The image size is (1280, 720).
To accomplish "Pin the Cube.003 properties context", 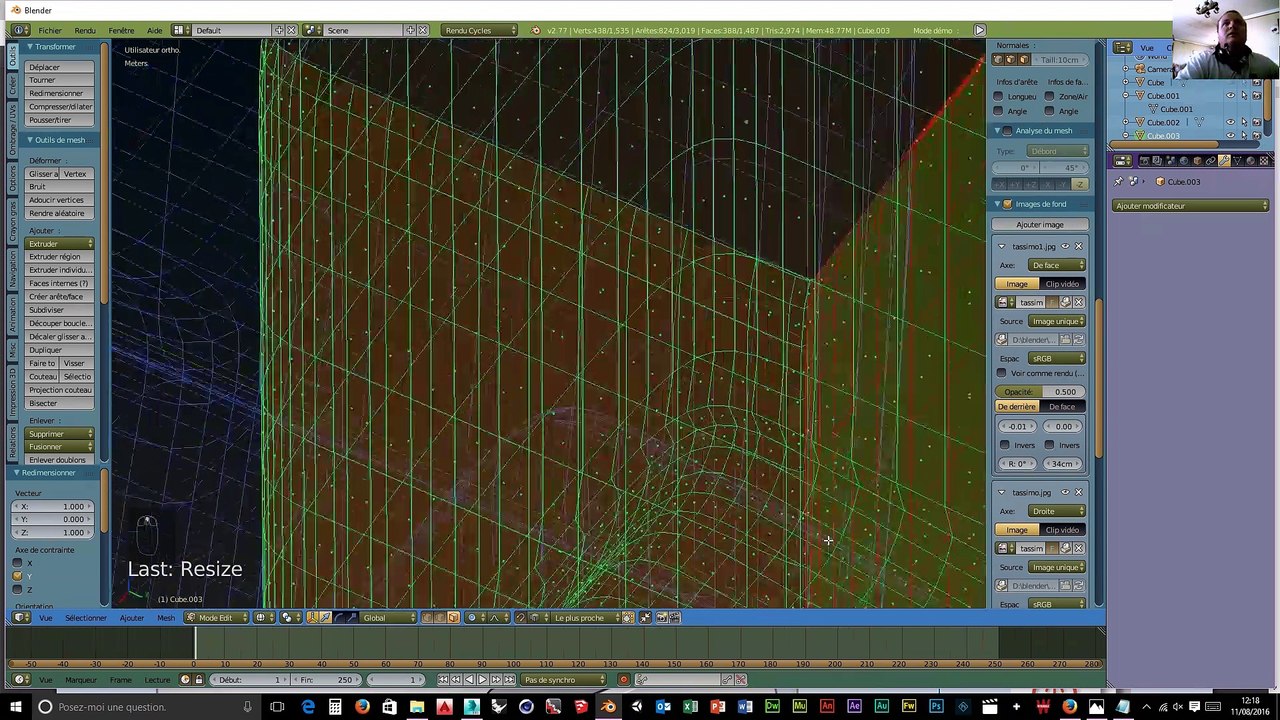I will pyautogui.click(x=1119, y=182).
